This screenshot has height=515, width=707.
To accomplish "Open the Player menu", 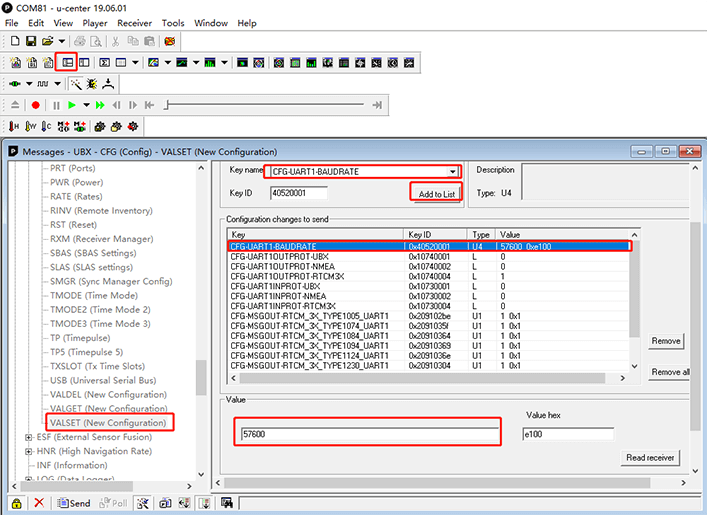I will [95, 23].
